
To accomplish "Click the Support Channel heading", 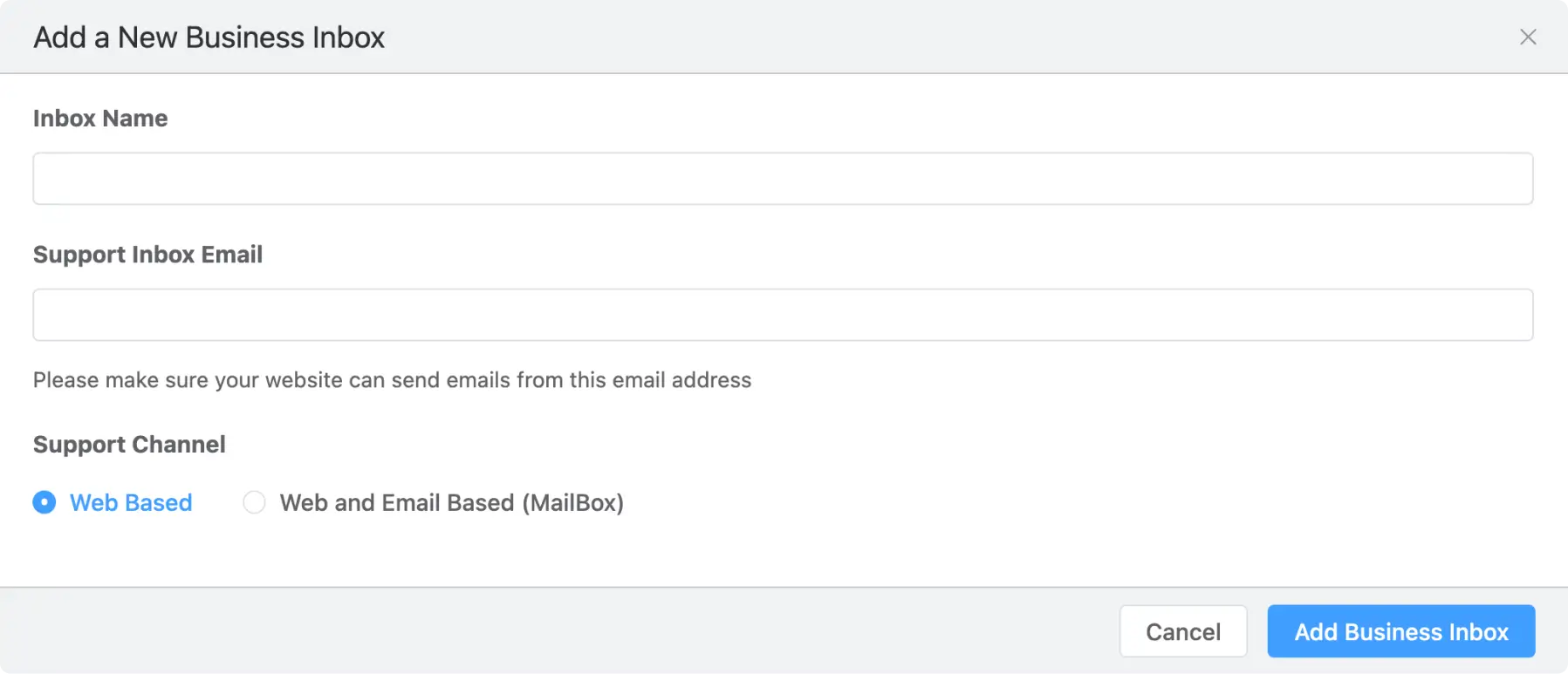I will [x=129, y=444].
